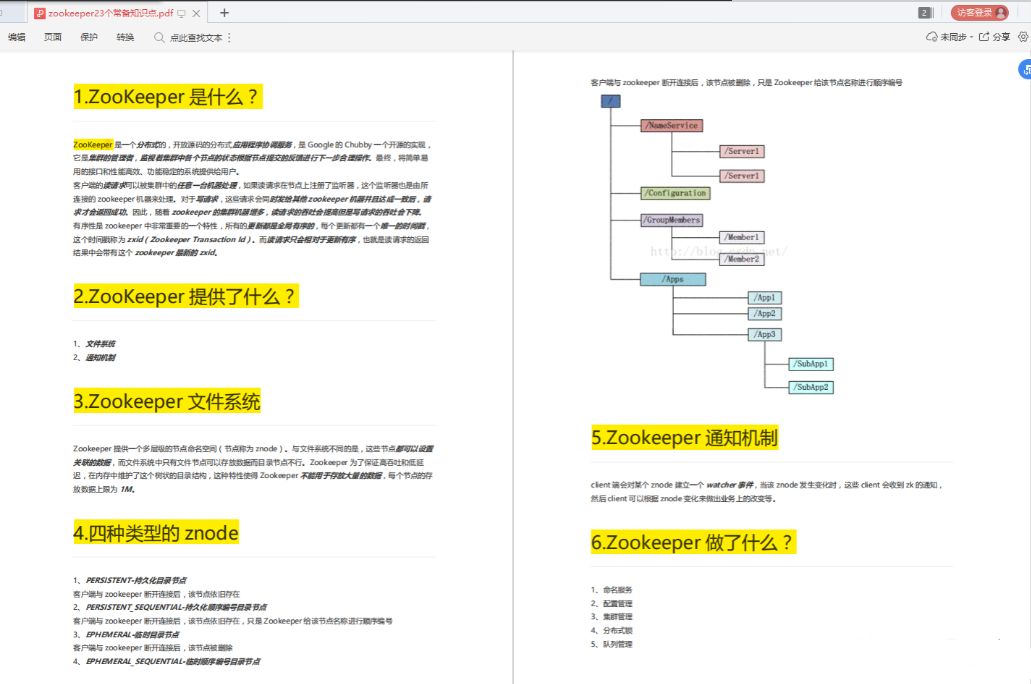Open the 编辑 menu
The image size is (1031, 684).
pyautogui.click(x=16, y=37)
